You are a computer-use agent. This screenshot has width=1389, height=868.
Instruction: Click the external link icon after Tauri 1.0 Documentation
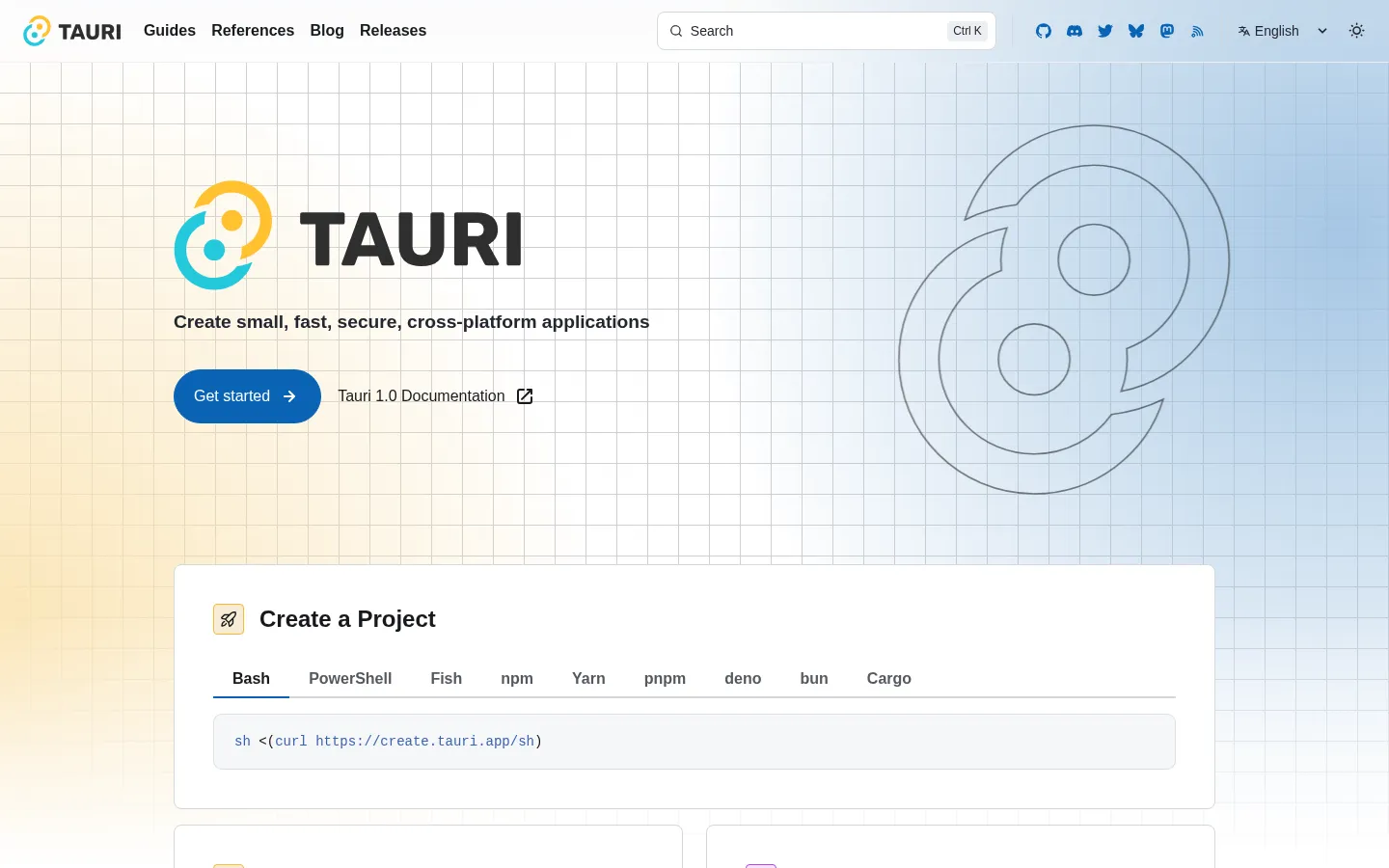[x=525, y=396]
